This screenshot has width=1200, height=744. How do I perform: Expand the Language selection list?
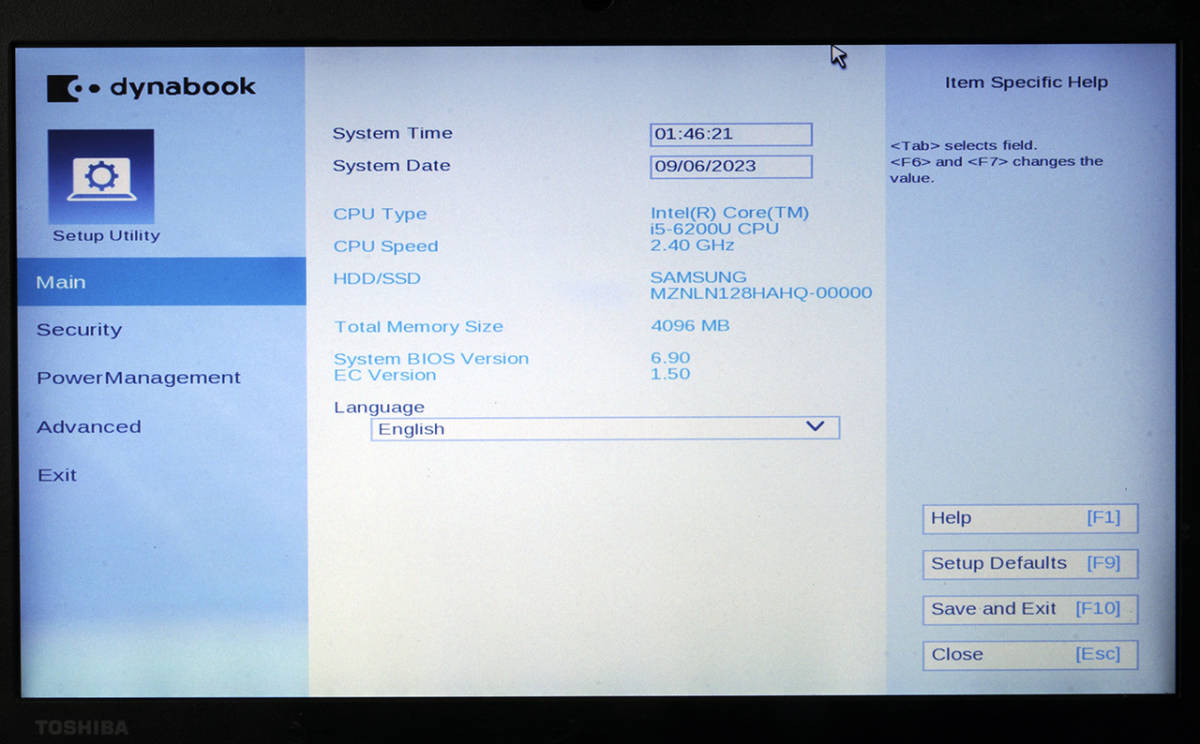[x=814, y=427]
